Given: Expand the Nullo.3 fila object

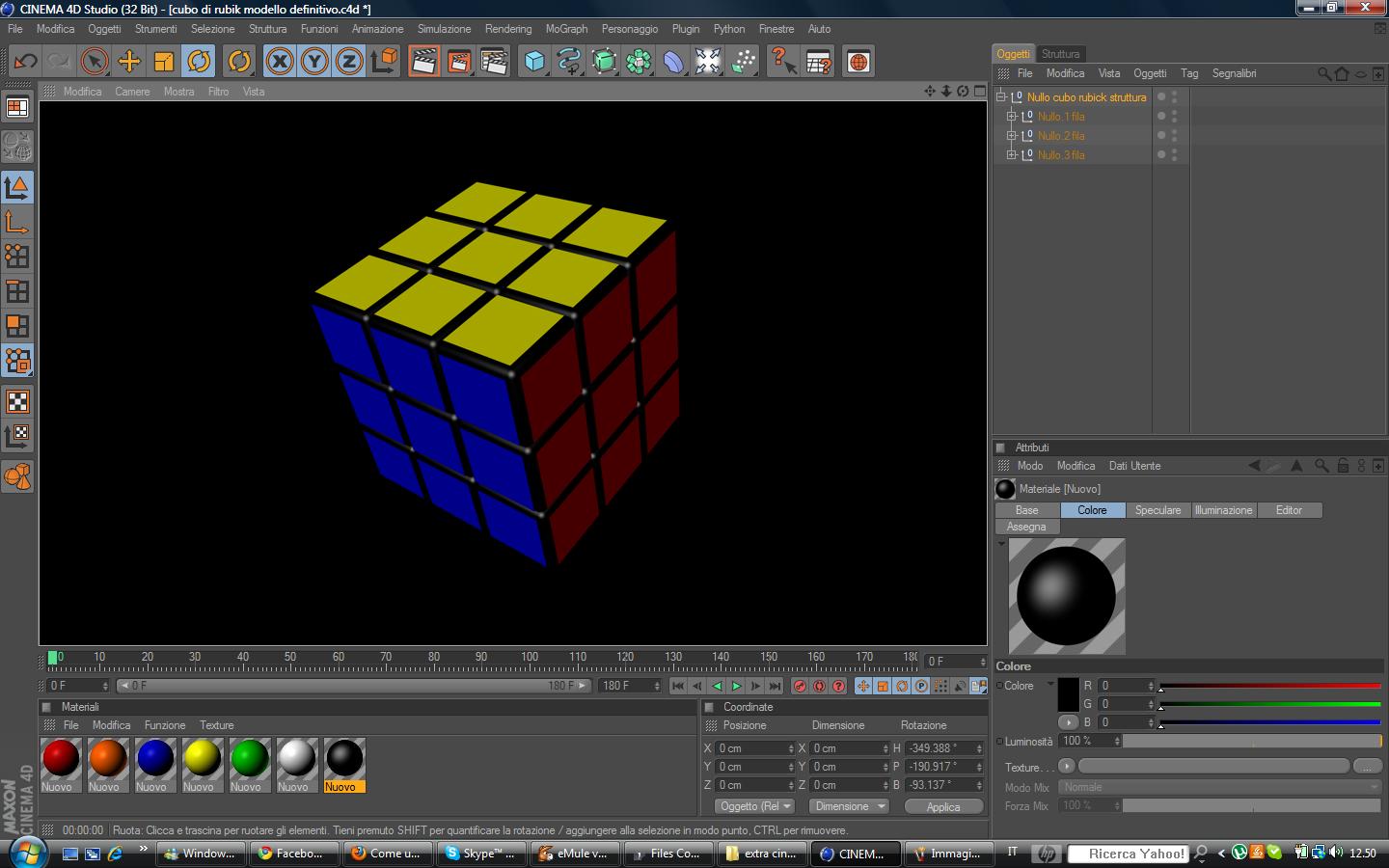Looking at the screenshot, I should 1012,155.
